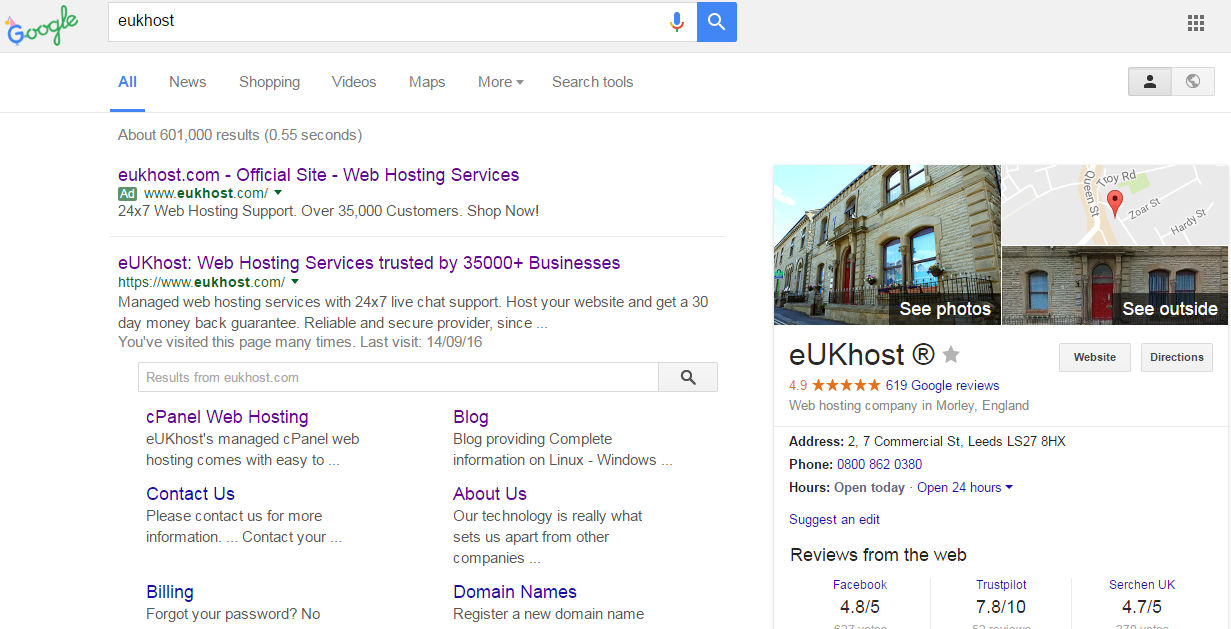Click the Suggest an edit link
Screen dimensions: 1231x629
[x=834, y=519]
